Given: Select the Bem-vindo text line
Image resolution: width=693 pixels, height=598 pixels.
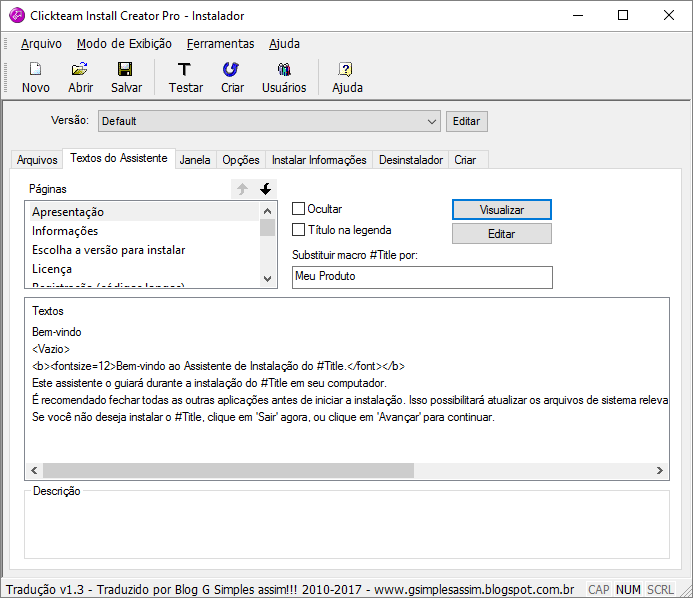Looking at the screenshot, I should pyautogui.click(x=57, y=332).
